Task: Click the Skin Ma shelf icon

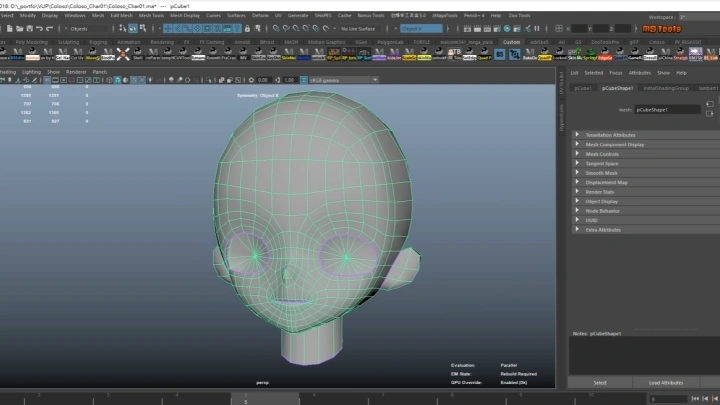Action: tap(575, 54)
